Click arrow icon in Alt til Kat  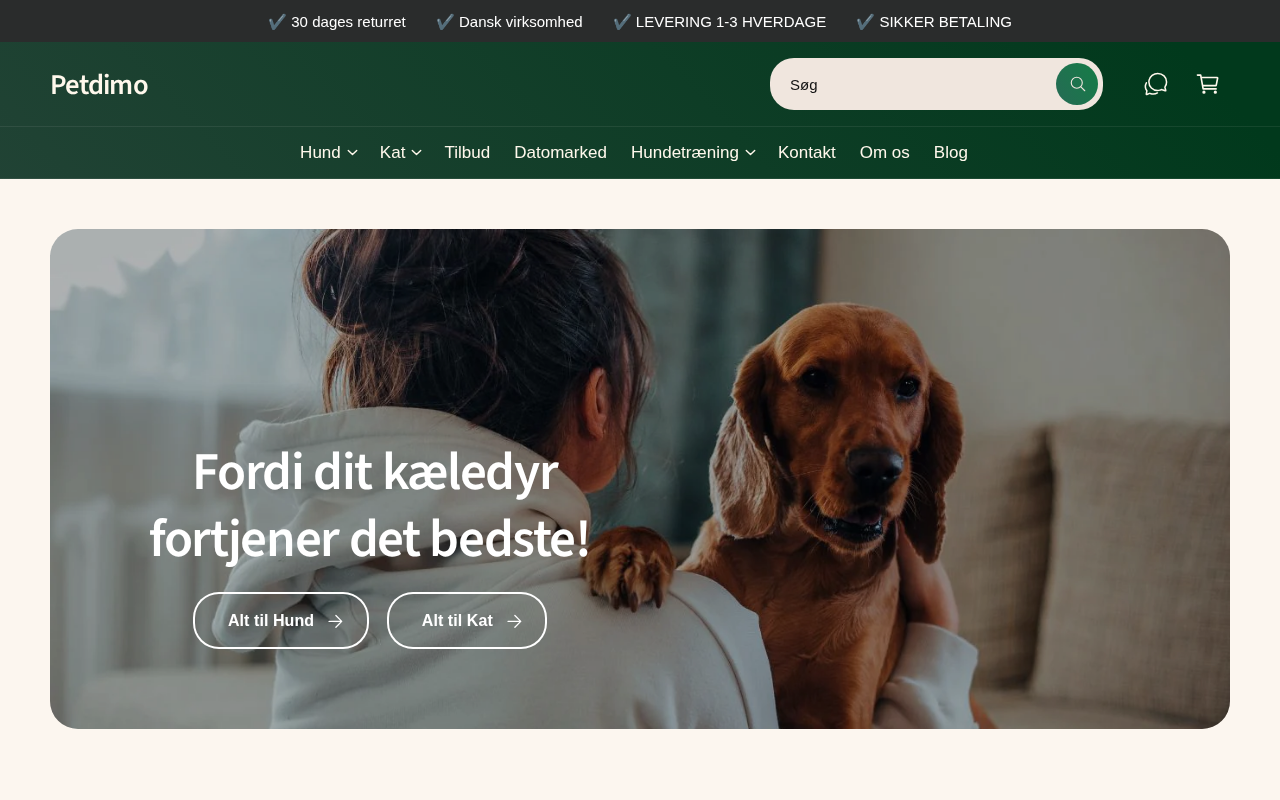(514, 621)
